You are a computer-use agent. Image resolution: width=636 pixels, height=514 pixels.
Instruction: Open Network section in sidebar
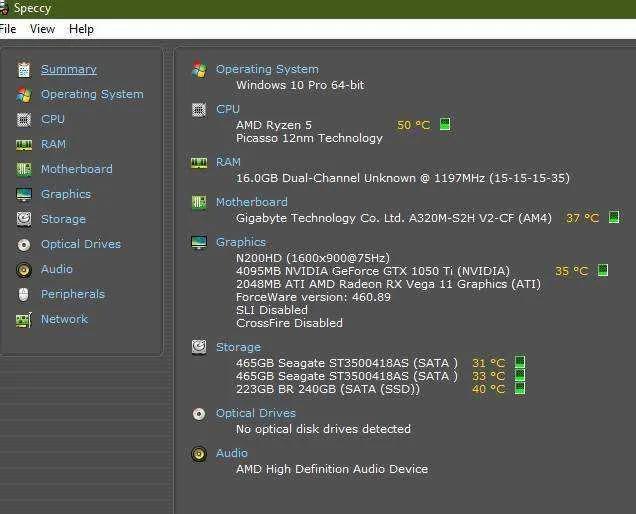(x=64, y=319)
